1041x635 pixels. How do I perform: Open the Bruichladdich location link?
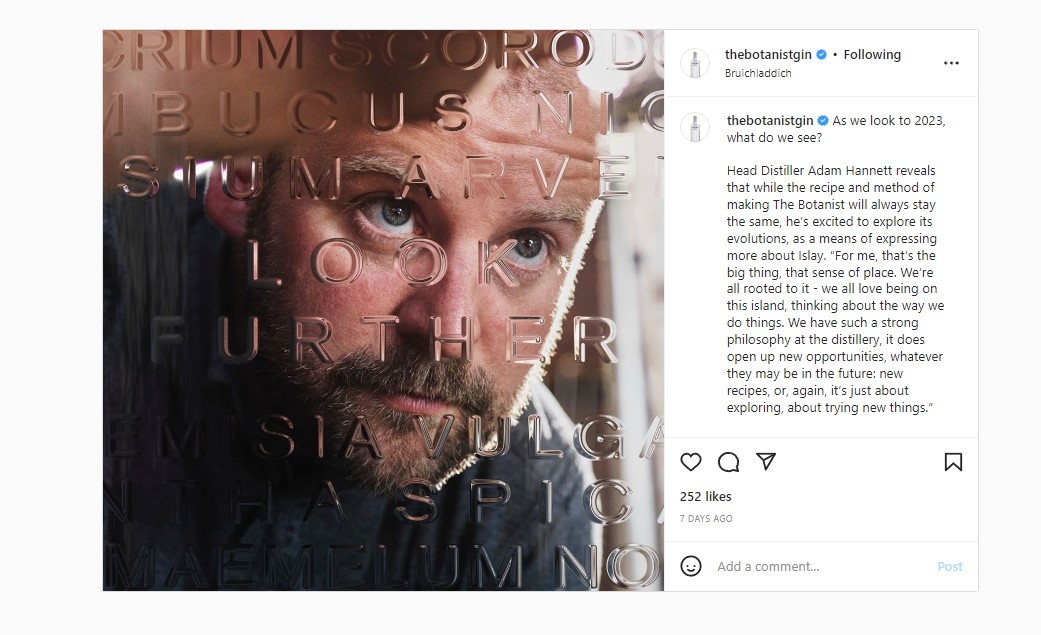pos(758,73)
